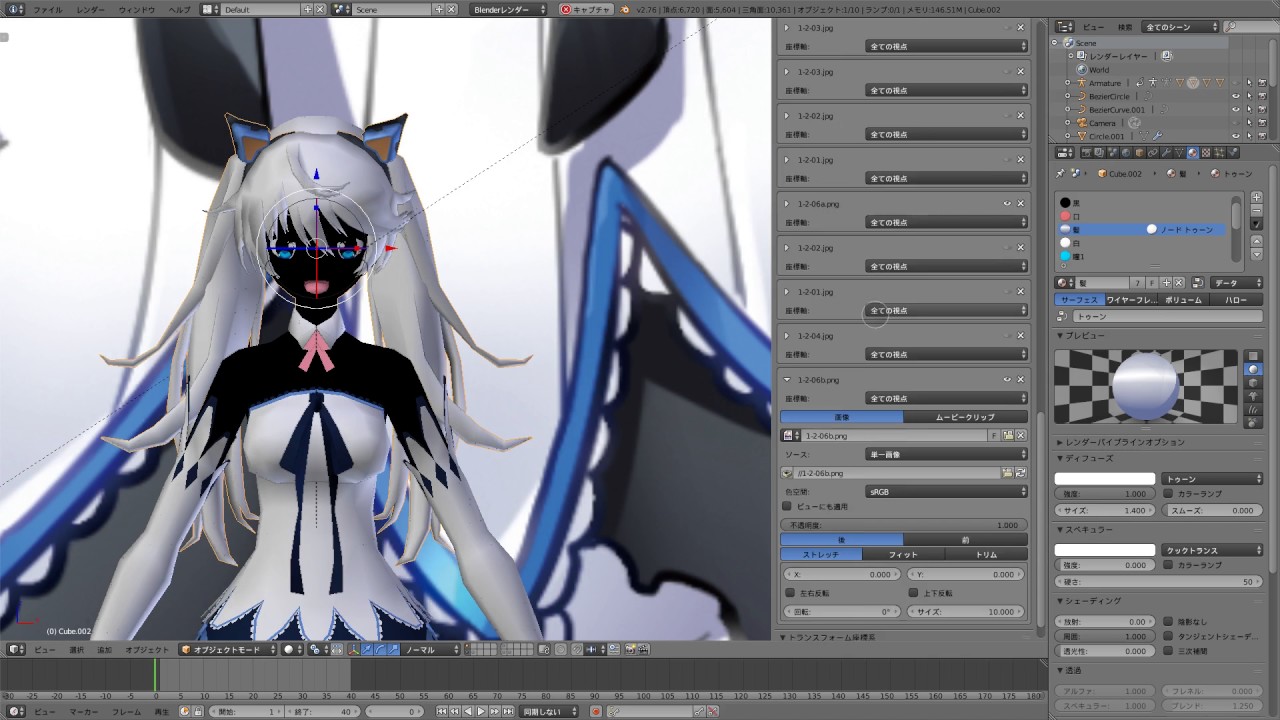The image size is (1280, 720).
Task: Set background image draw to 前 (front)
Action: (x=965, y=539)
